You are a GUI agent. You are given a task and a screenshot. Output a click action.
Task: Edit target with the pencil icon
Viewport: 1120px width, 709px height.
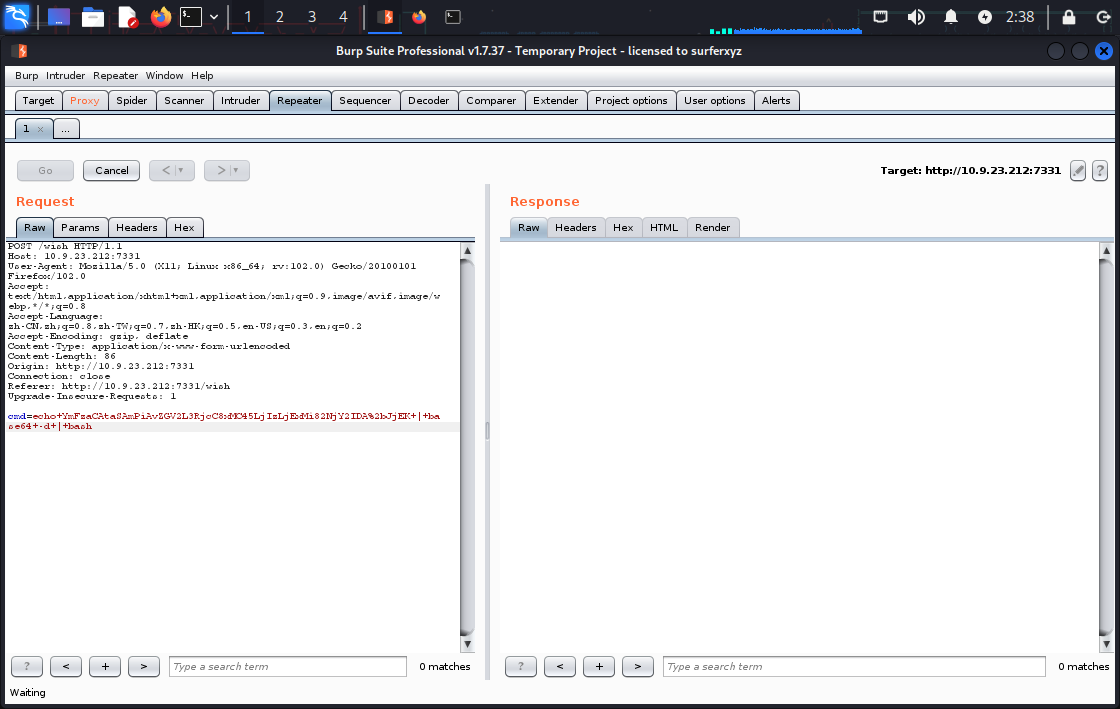click(x=1078, y=171)
